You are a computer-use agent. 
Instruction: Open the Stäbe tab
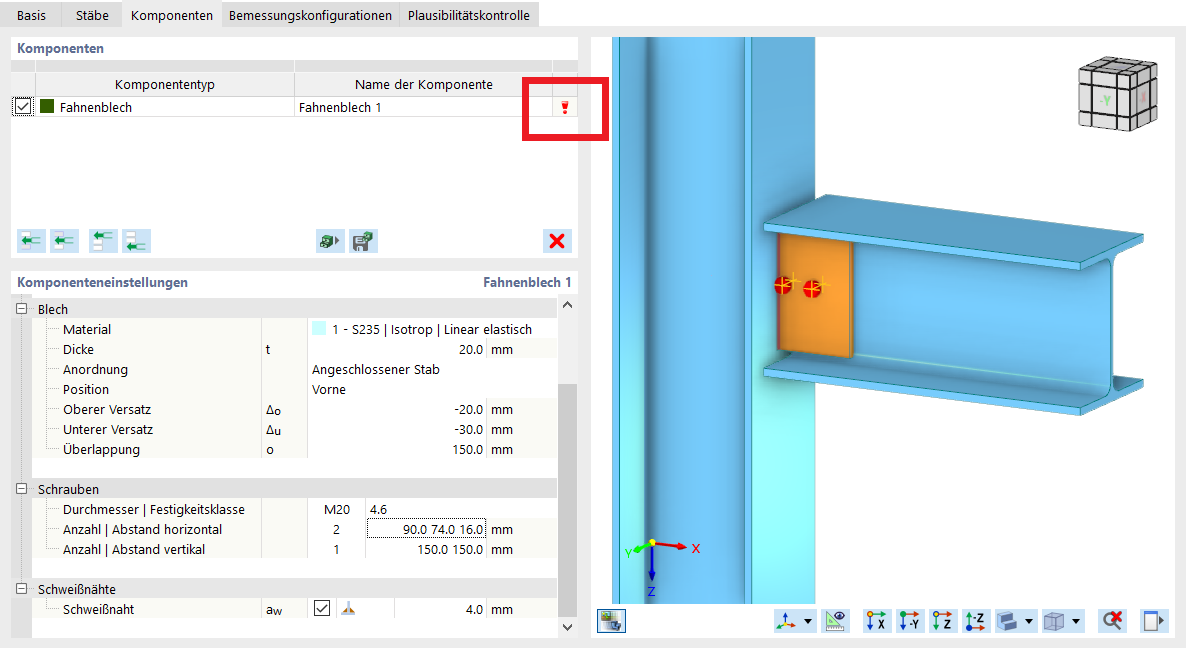pyautogui.click(x=92, y=15)
